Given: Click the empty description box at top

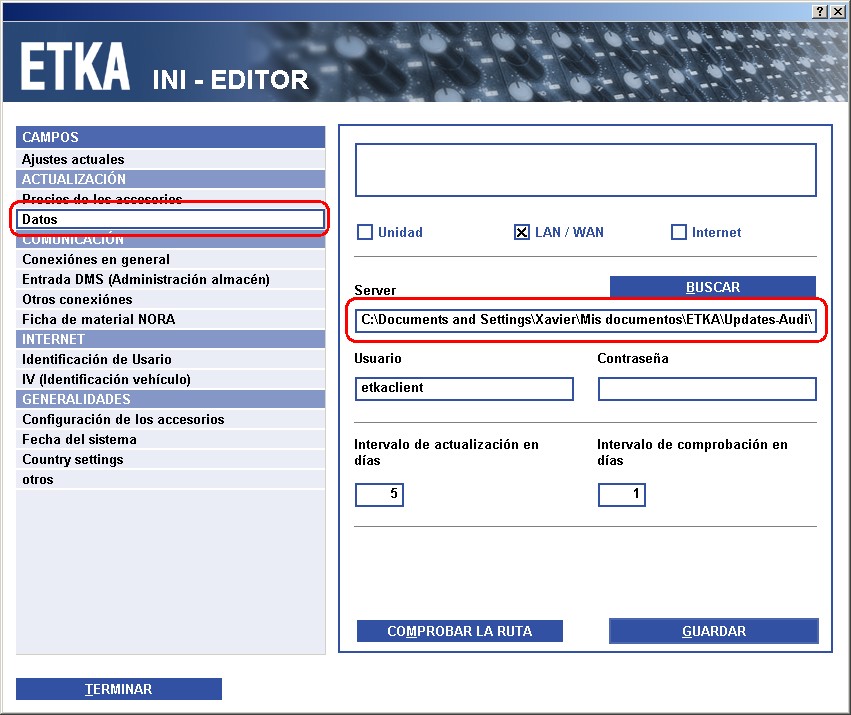Looking at the screenshot, I should [x=586, y=170].
